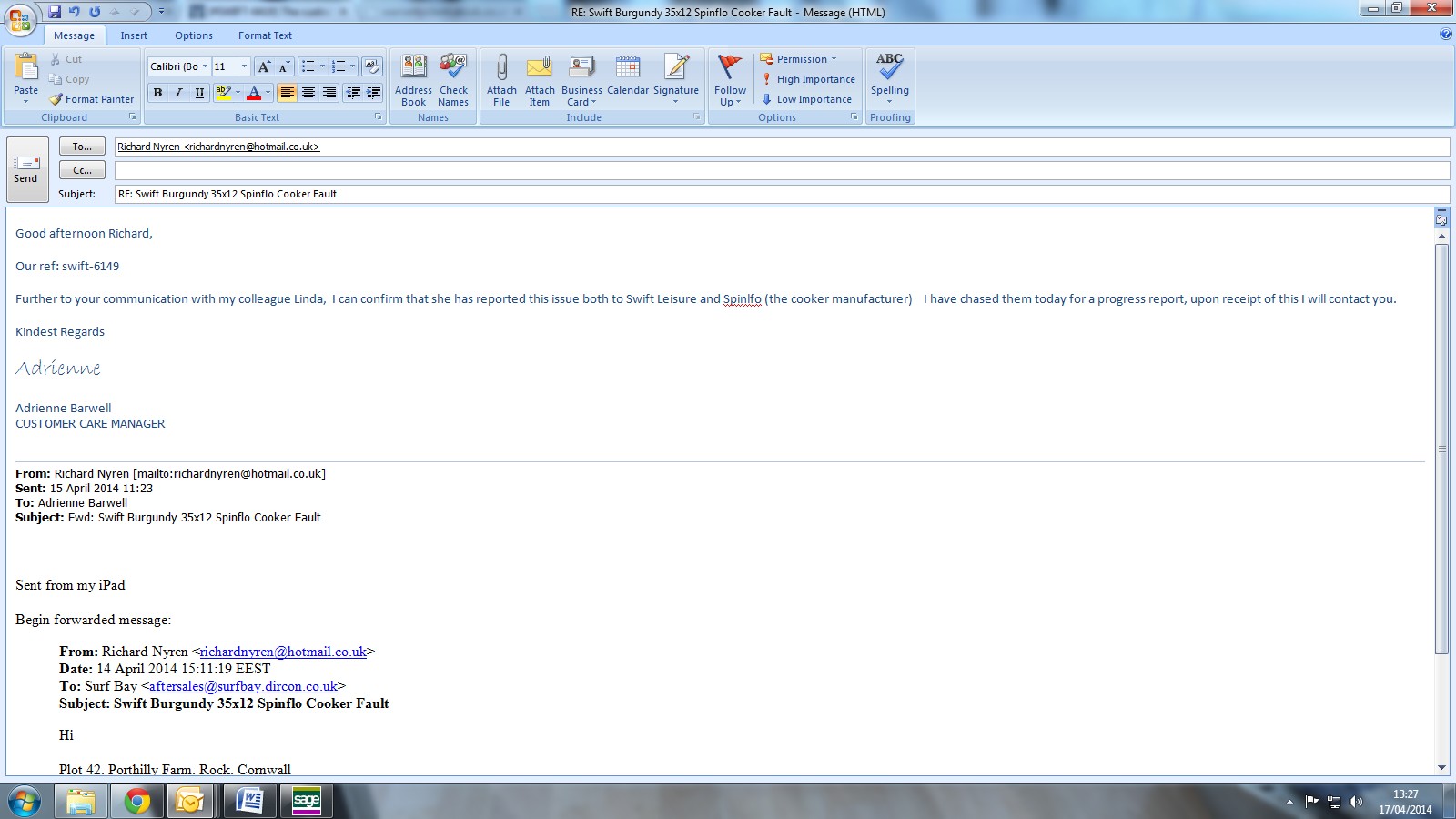
Task: Click the Redo icon in the Quick Access Toolbar
Action: [95, 12]
